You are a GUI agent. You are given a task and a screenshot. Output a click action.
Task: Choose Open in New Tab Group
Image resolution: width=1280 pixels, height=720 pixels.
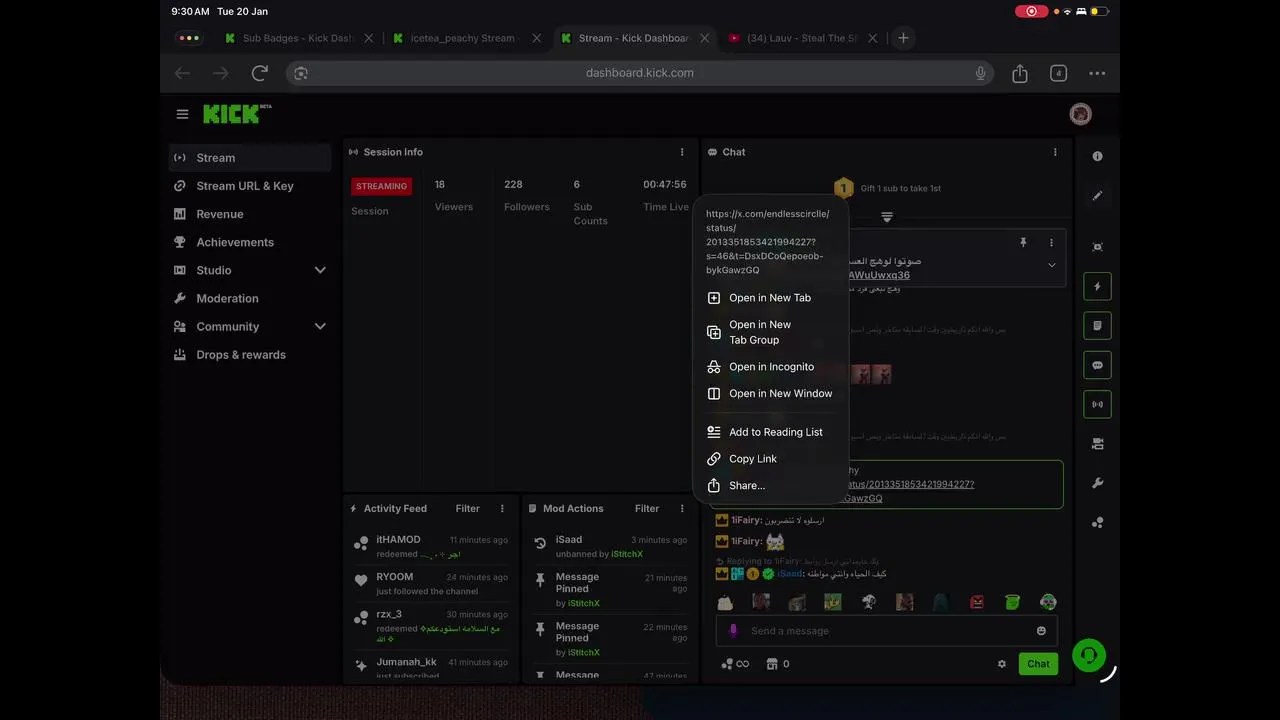point(771,332)
